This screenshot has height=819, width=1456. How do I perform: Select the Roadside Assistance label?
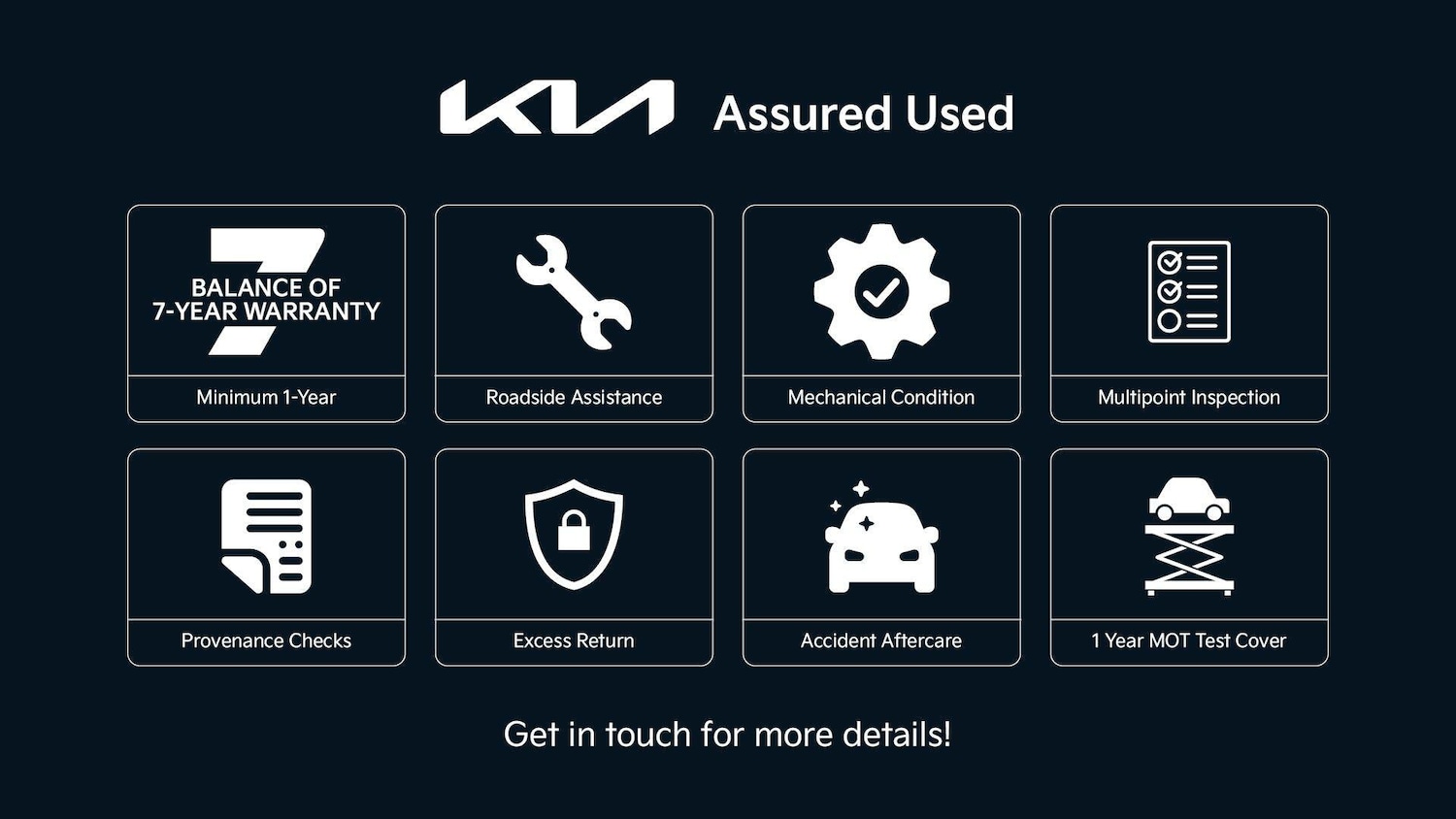coord(574,397)
